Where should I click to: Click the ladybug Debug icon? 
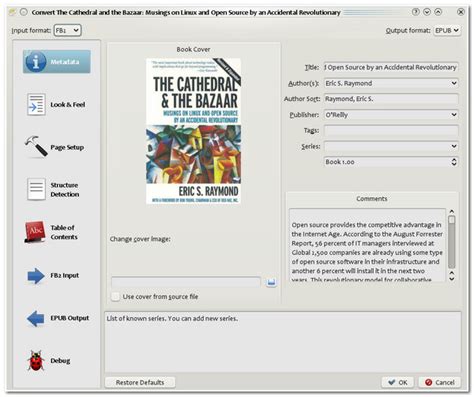(36, 361)
